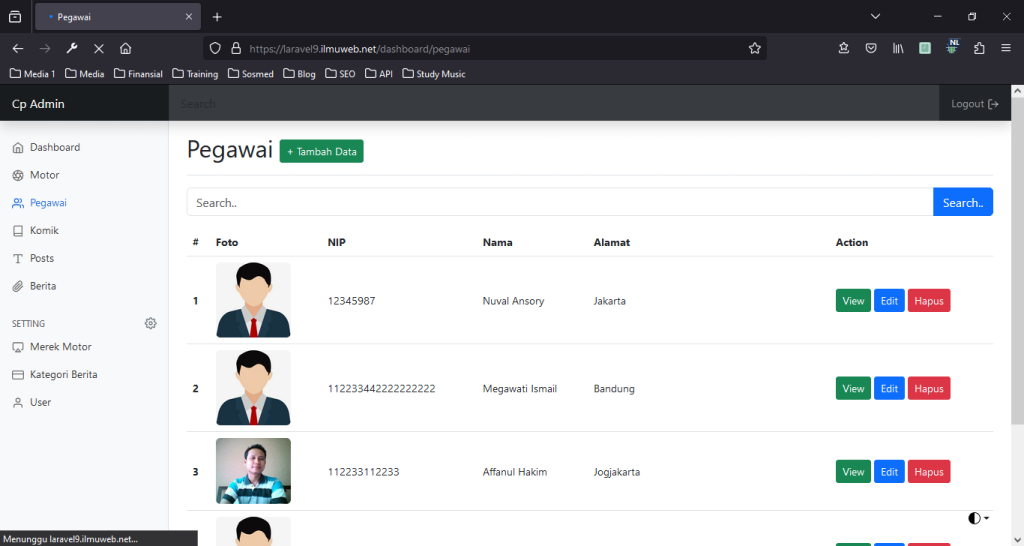
Task: Toggle the dark/light theme switcher
Action: coord(978,518)
